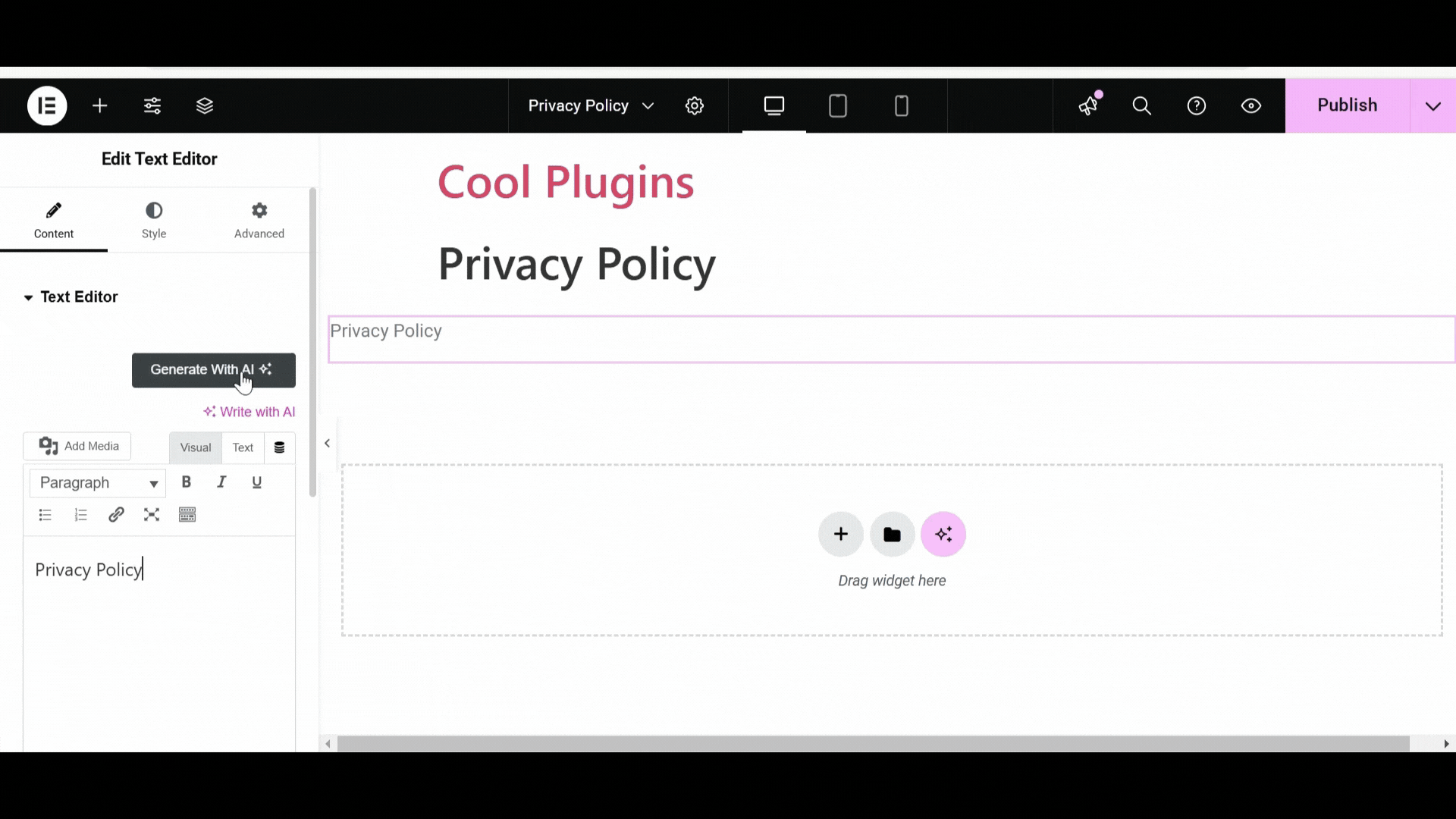
Task: Switch to desktop view mode
Action: [774, 106]
